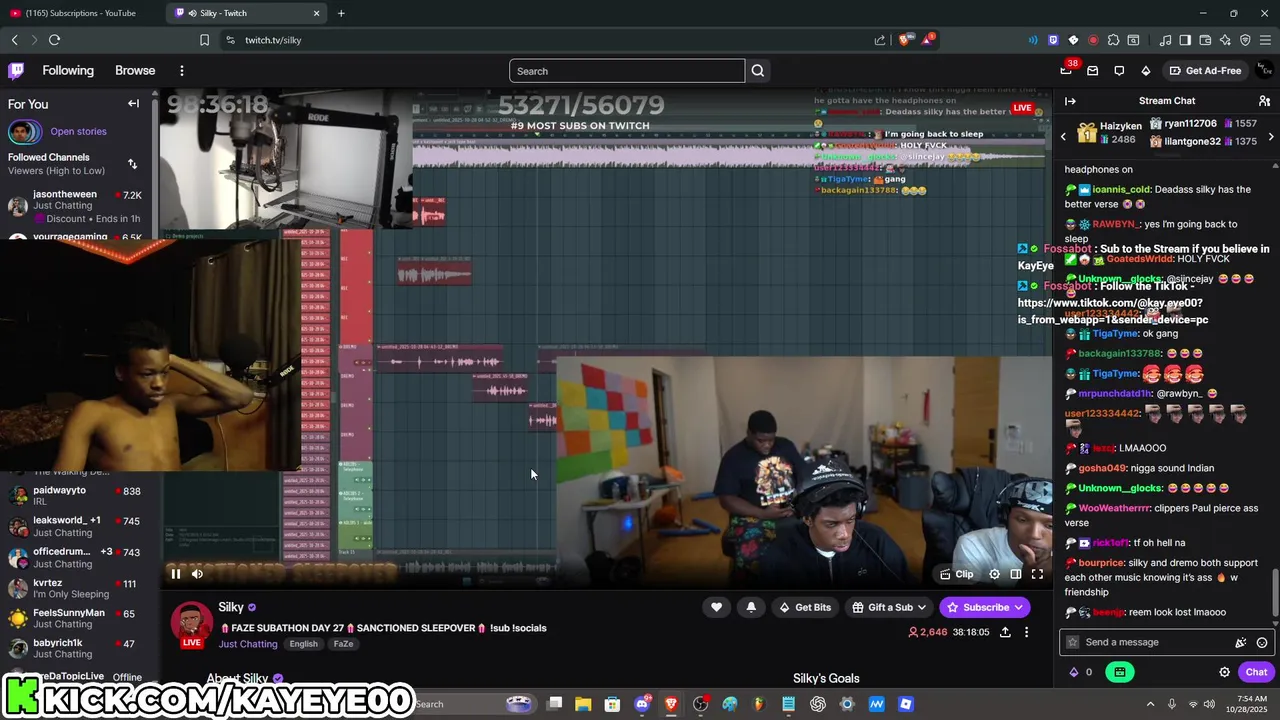Click the search magnifier button
1280x720 pixels.
[758, 71]
